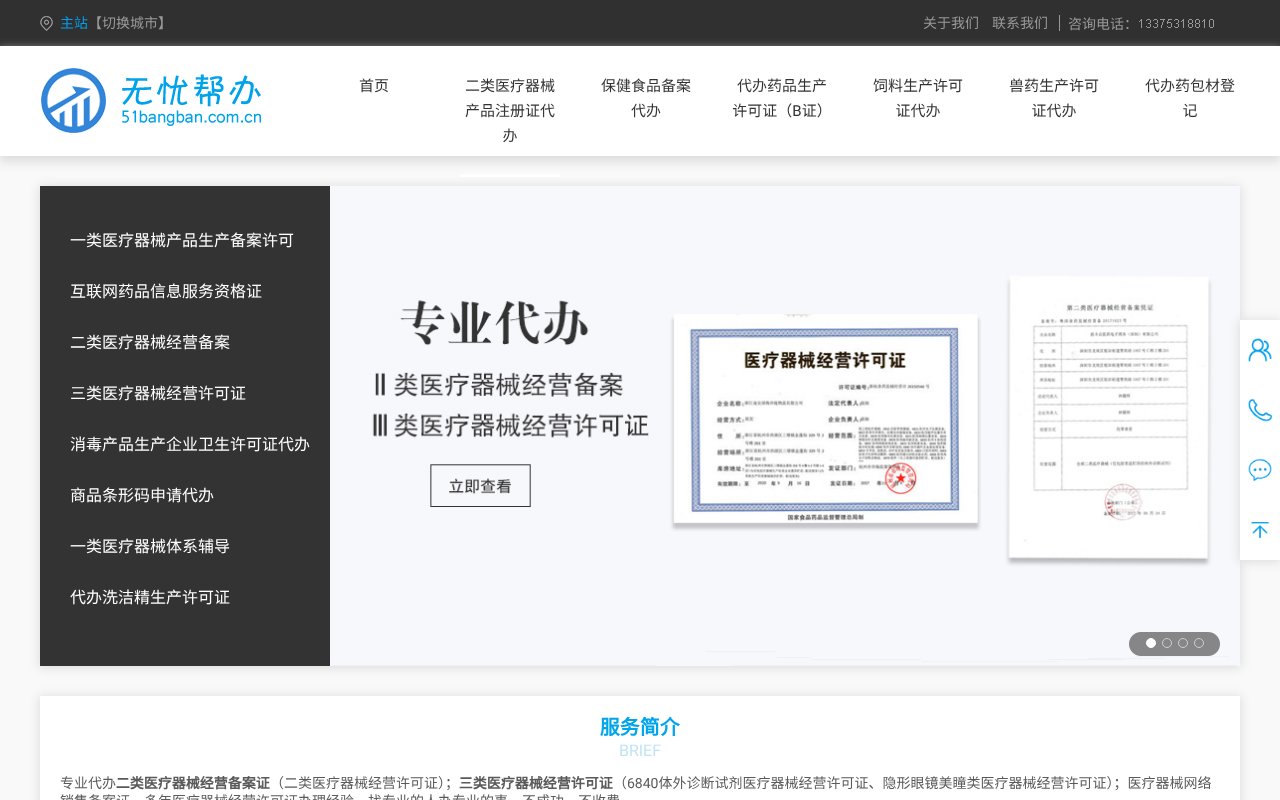
Task: Click the back-to-top arrow icon
Action: click(1259, 530)
